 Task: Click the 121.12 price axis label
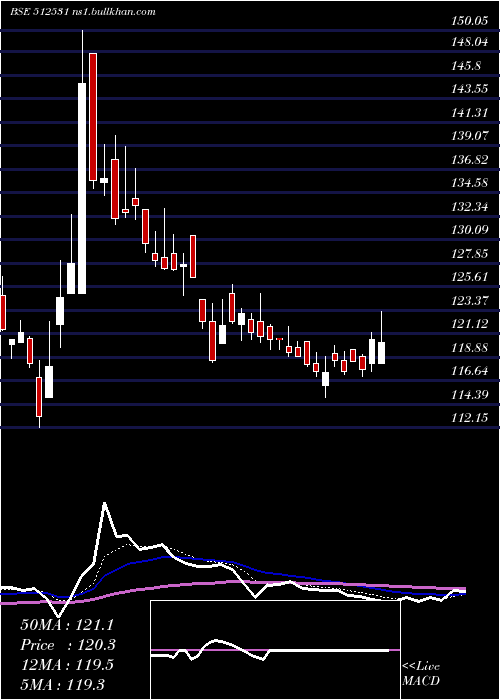tap(469, 324)
